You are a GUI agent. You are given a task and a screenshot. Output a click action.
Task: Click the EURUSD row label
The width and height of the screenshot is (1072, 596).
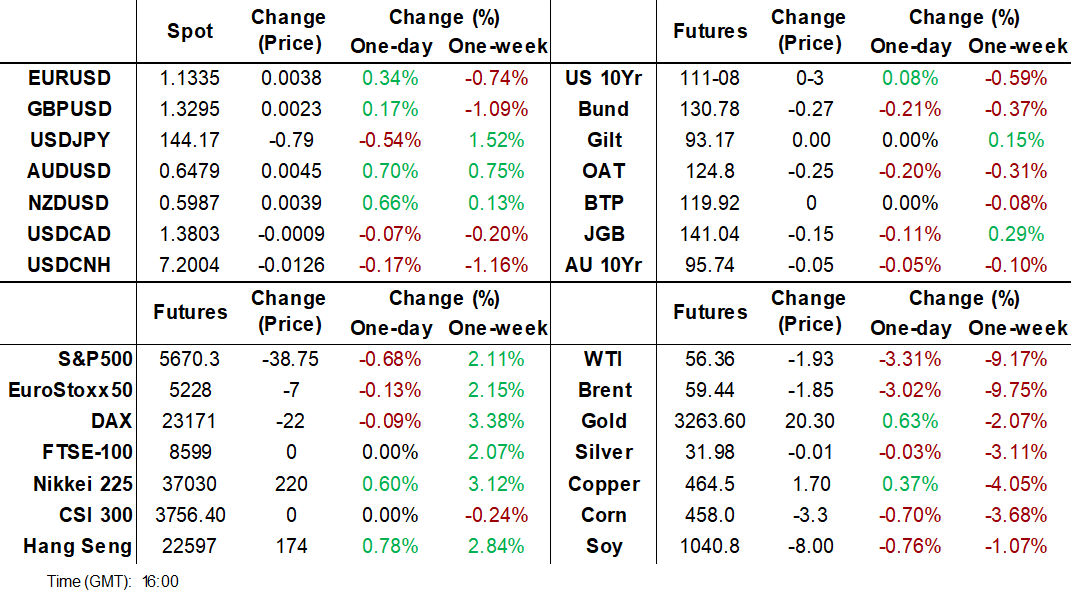[70, 78]
